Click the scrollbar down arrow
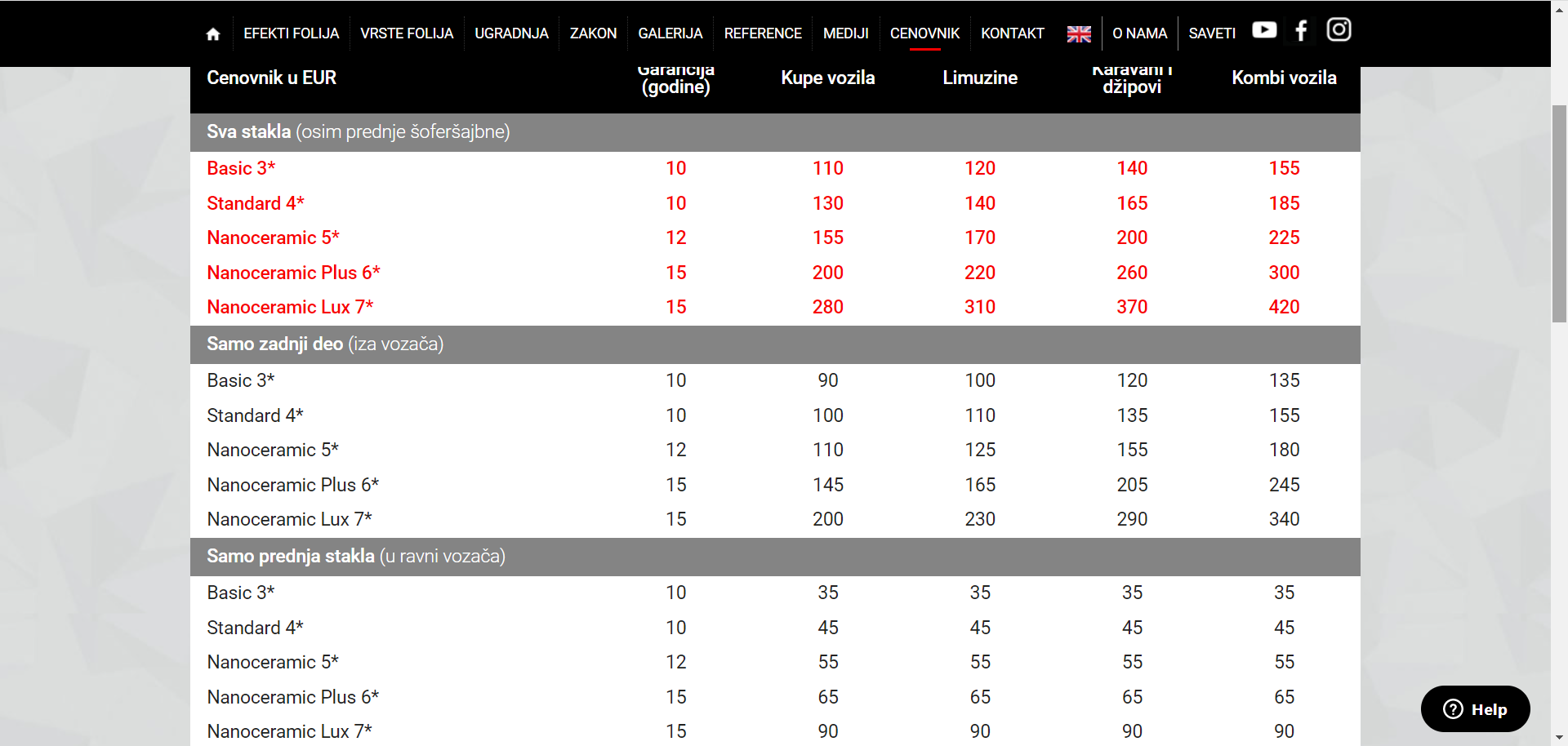Image resolution: width=1568 pixels, height=746 pixels. [x=1559, y=738]
